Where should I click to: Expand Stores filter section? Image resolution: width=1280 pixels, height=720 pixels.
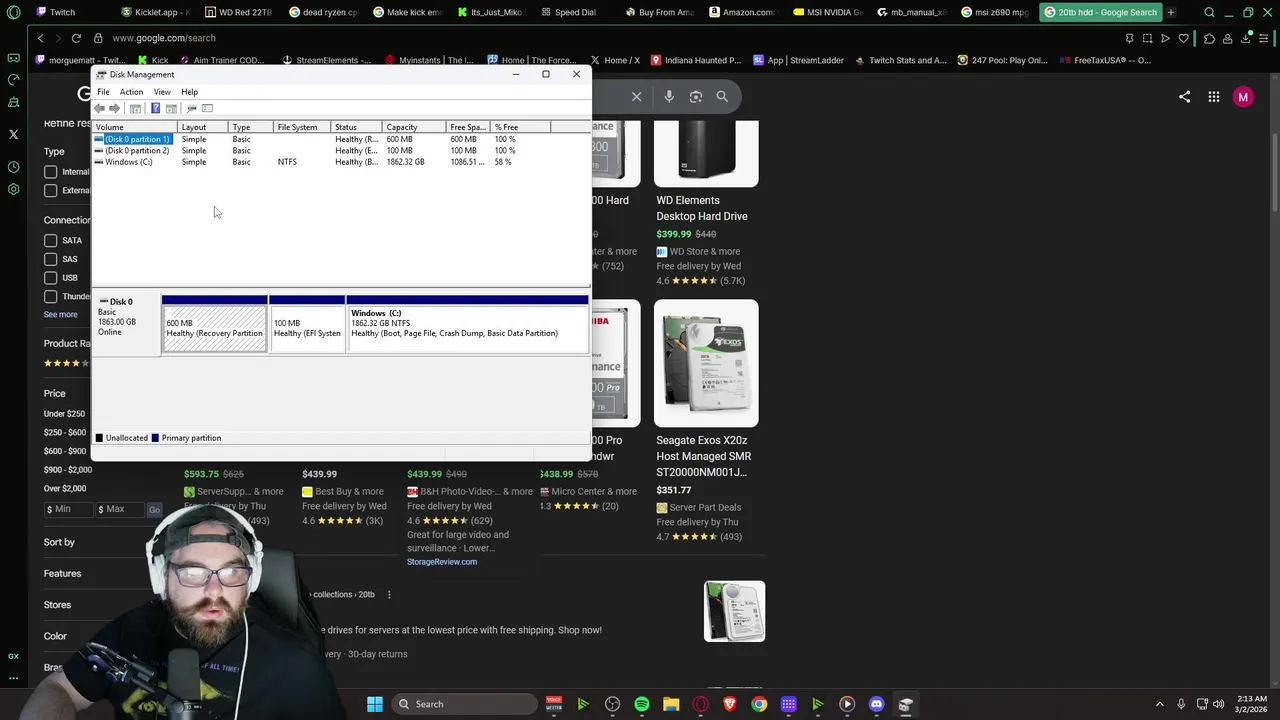(57, 605)
